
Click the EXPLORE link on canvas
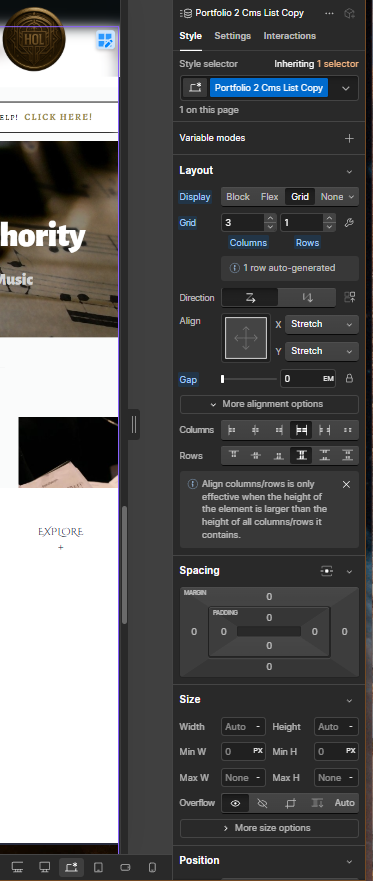pos(61,532)
